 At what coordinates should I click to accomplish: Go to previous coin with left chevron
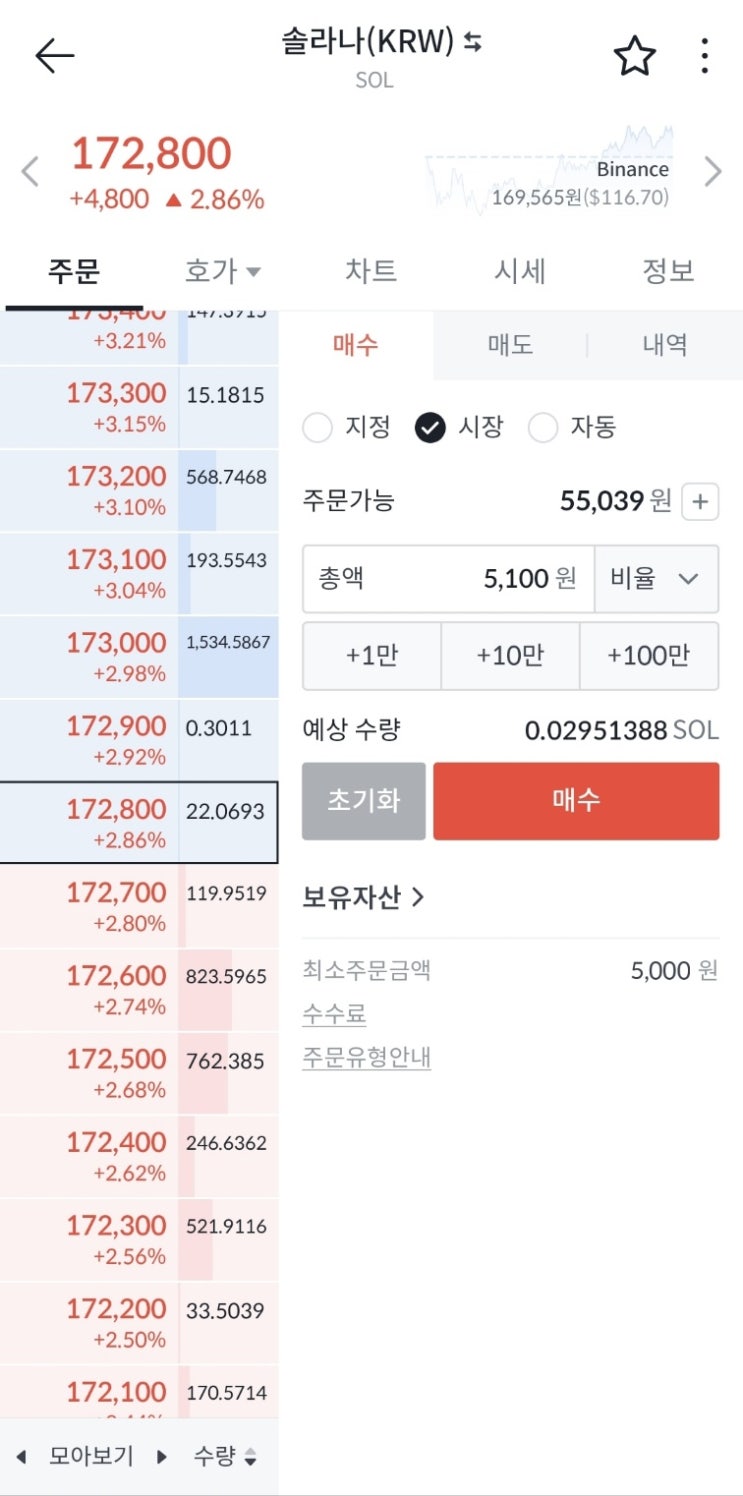pos(30,172)
